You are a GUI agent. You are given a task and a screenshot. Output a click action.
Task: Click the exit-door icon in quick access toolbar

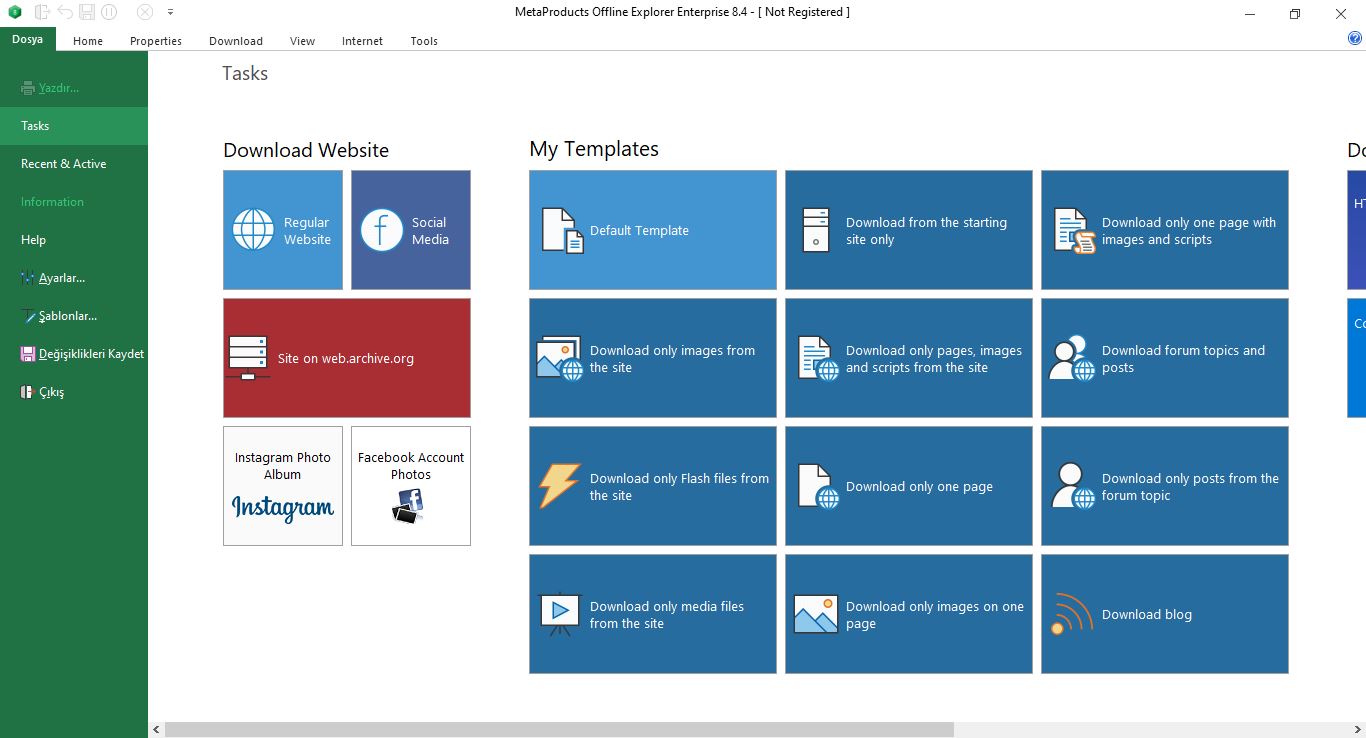tap(42, 12)
